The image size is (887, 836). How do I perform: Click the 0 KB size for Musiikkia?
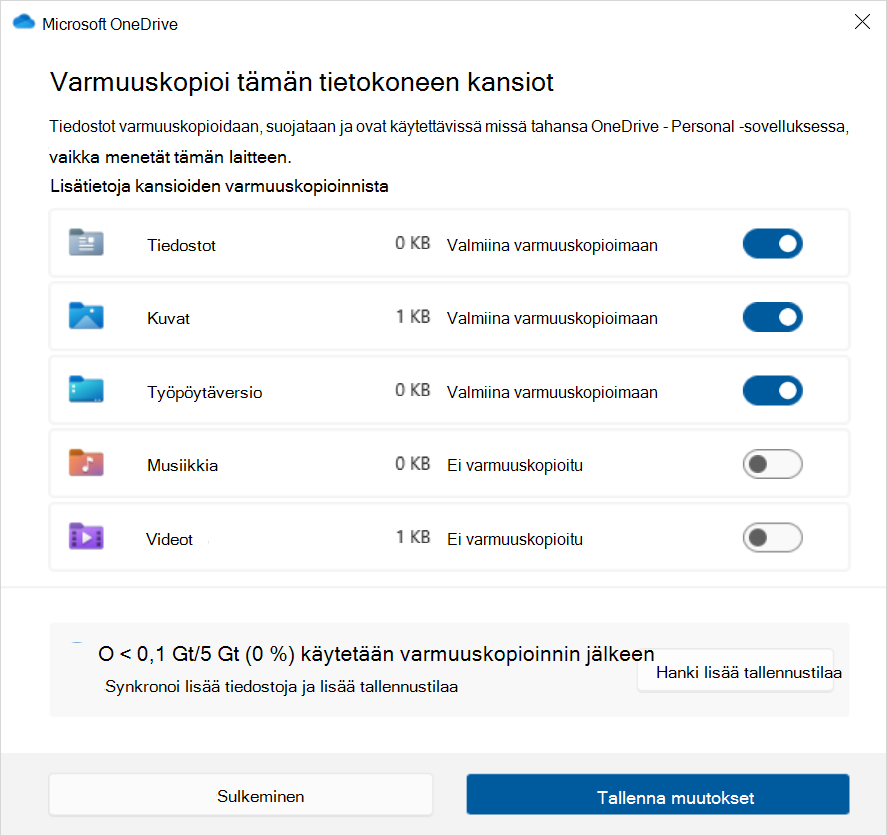[x=413, y=464]
